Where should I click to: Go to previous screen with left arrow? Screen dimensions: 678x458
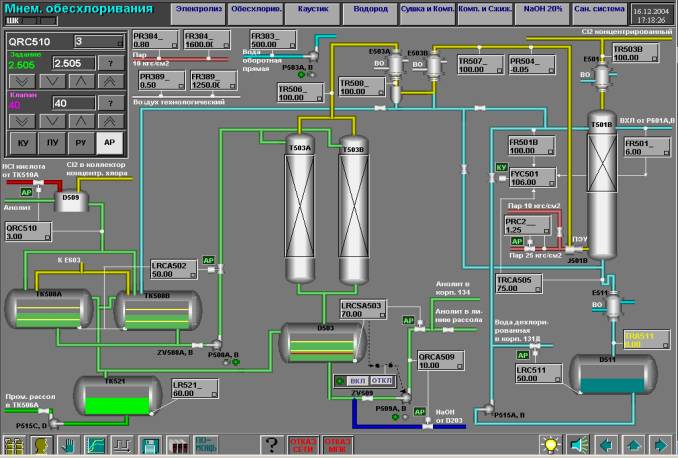pos(607,444)
